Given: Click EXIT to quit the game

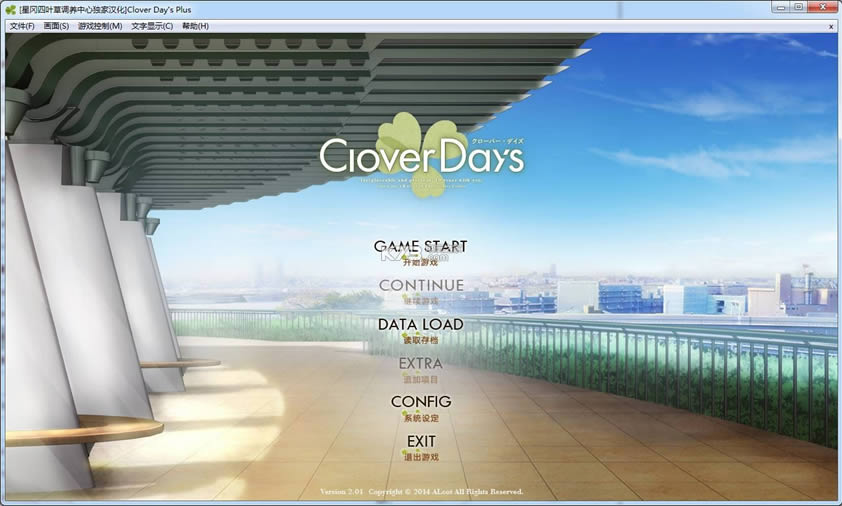Looking at the screenshot, I should pyautogui.click(x=421, y=449).
